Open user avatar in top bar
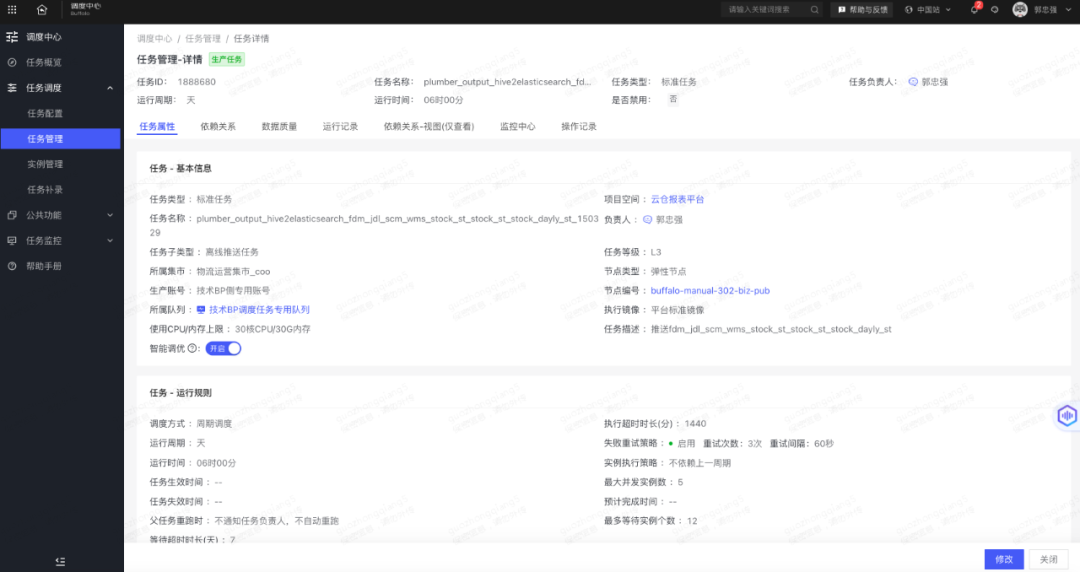The width and height of the screenshot is (1080, 572). coord(1020,10)
